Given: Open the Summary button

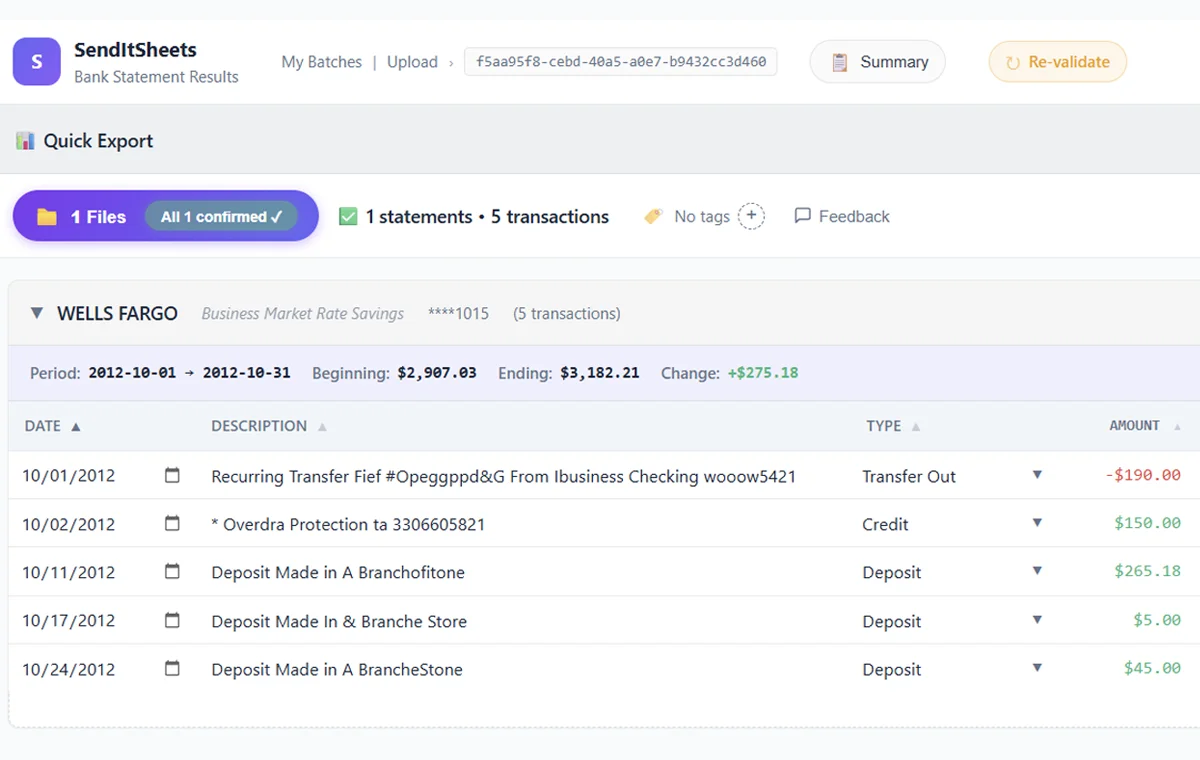Looking at the screenshot, I should pos(877,62).
